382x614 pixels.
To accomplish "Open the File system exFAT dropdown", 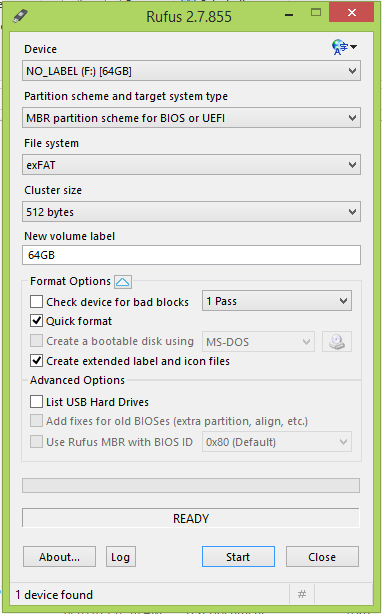I will (x=191, y=165).
